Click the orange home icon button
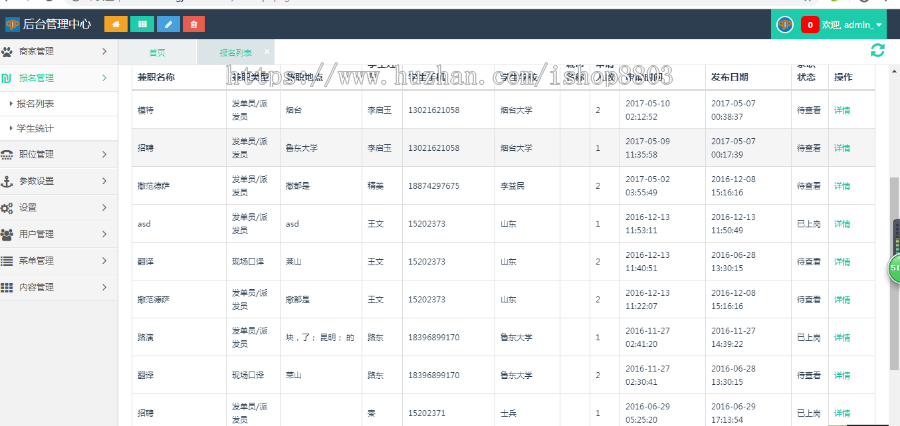Viewport: 900px width, 426px height. pos(116,23)
